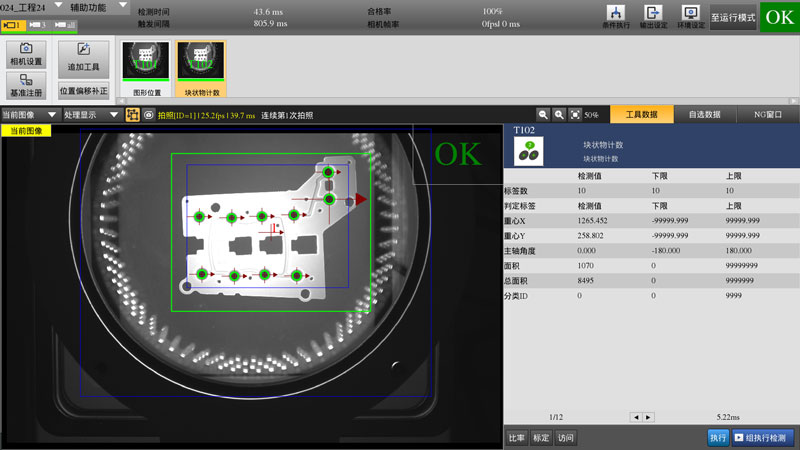Expand the 处理显示 dropdown
The width and height of the screenshot is (800, 450).
(90, 115)
